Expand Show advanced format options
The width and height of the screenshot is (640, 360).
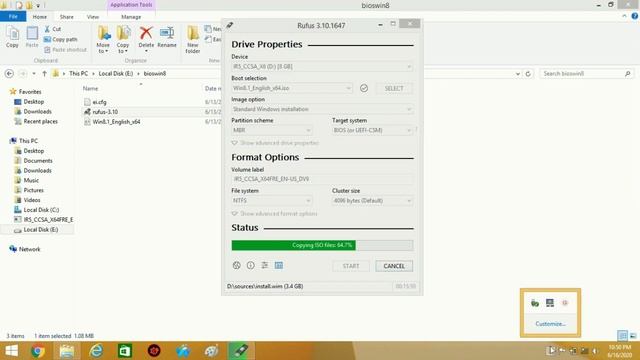274,213
